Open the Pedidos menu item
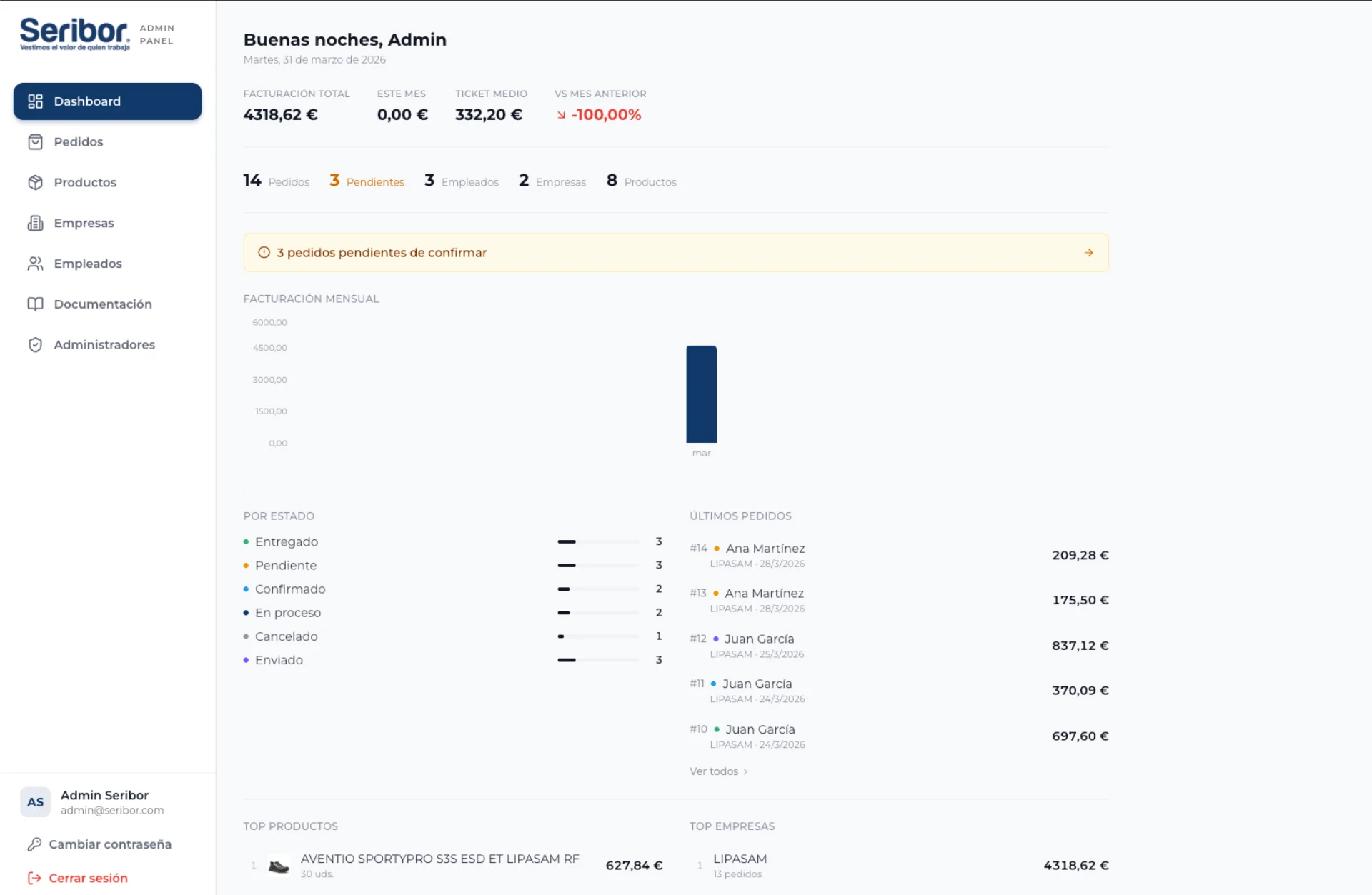Screen dimensions: 1372x895 pyautogui.click(x=108, y=142)
